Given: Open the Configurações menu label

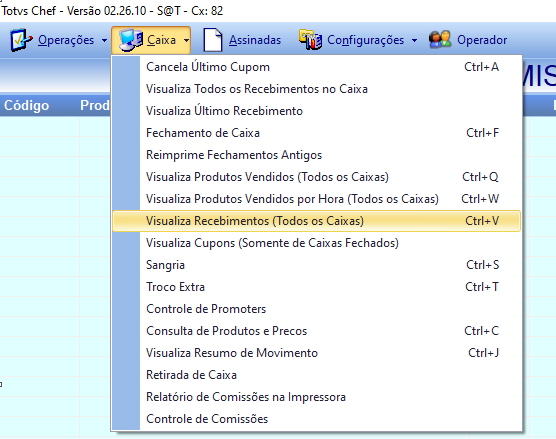Looking at the screenshot, I should (365, 40).
